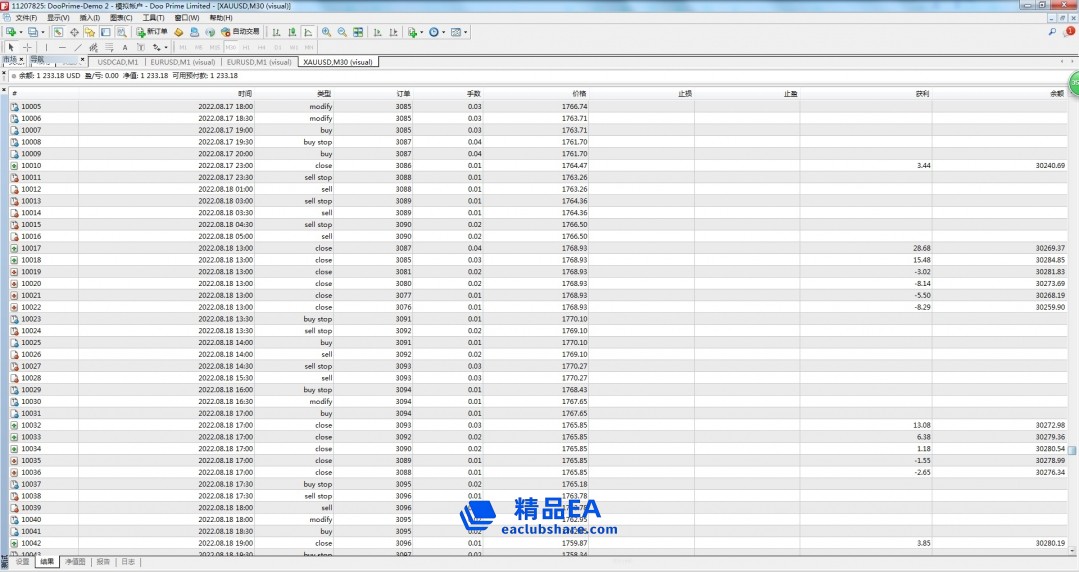The image size is (1079, 572).
Task: Select the cursor arrow tool
Action: click(11, 47)
